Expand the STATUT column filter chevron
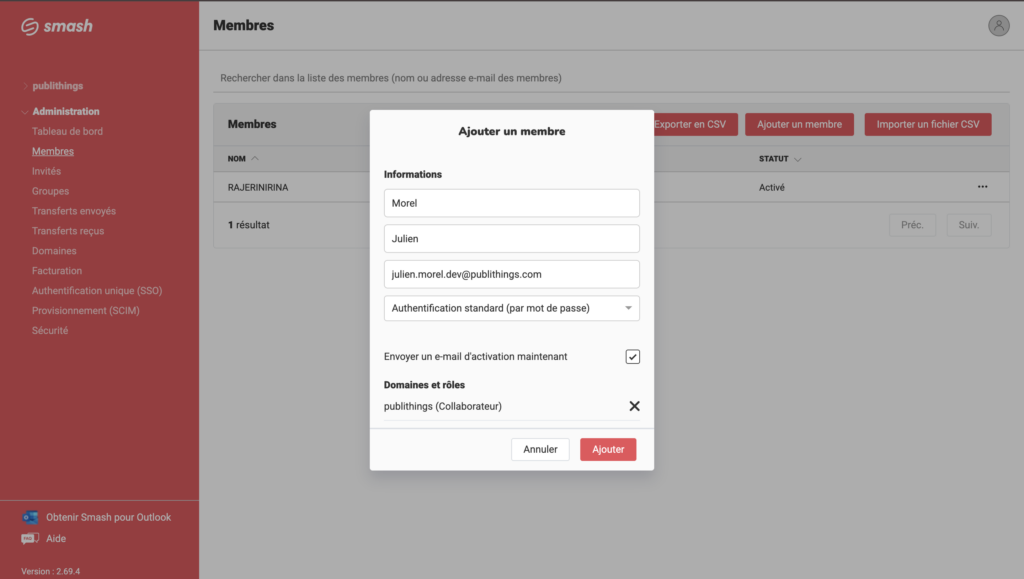 [x=798, y=159]
